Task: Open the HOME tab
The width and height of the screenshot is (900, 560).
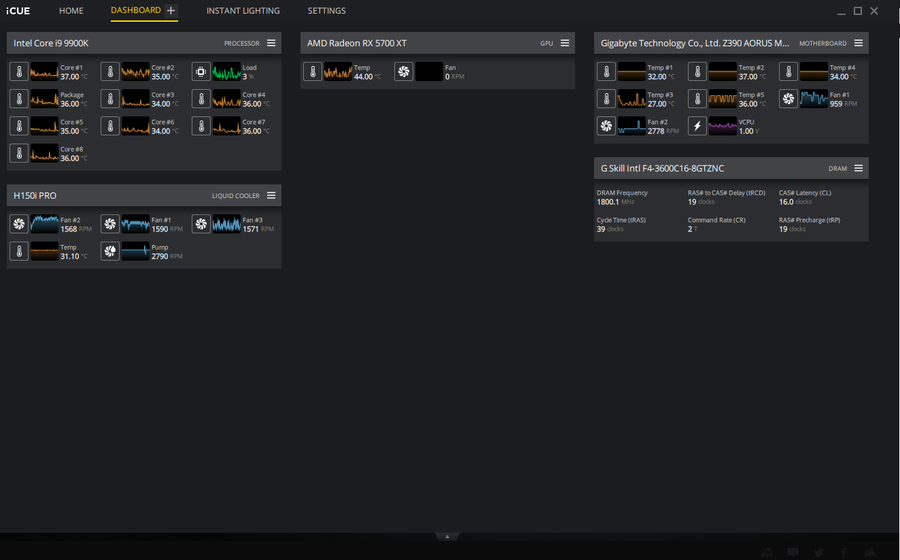Action: [71, 11]
